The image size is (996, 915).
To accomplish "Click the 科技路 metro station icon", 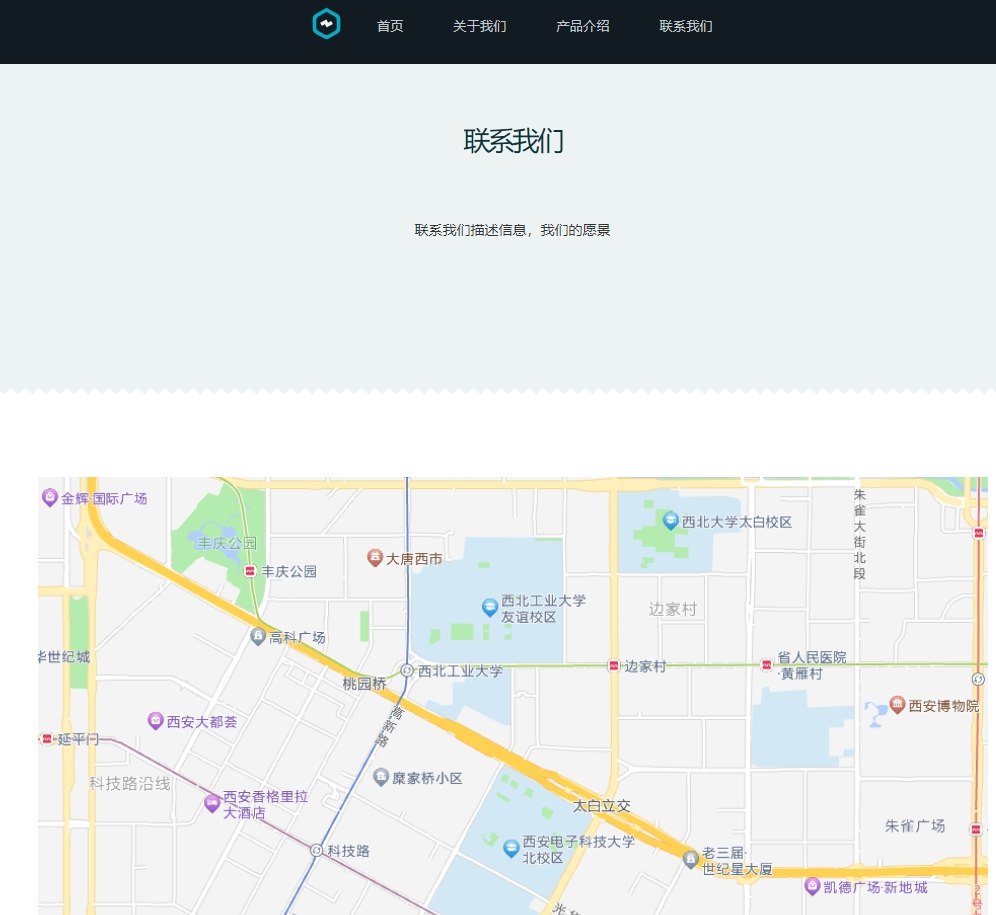I will click(316, 850).
